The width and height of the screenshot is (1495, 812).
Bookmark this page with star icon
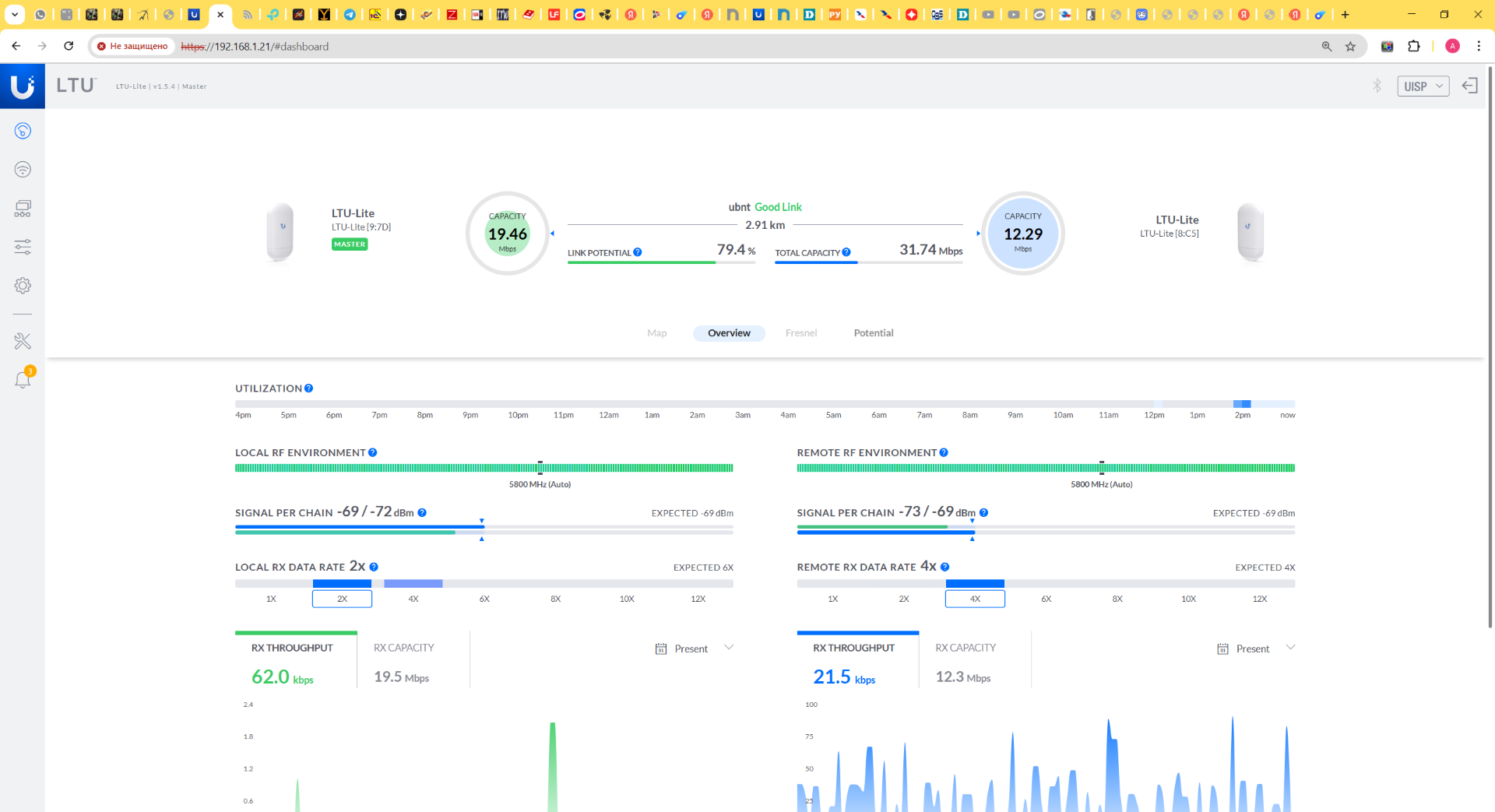[x=1350, y=47]
